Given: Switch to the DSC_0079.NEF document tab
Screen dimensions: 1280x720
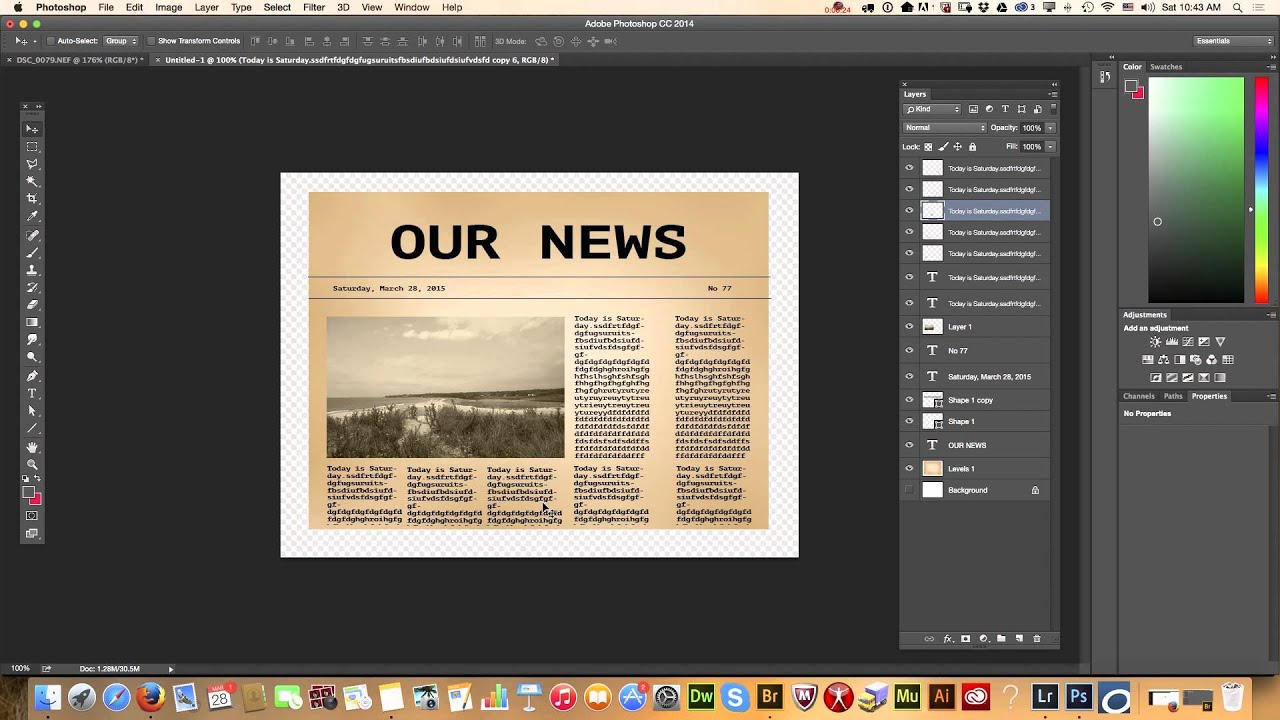Looking at the screenshot, I should (x=76, y=60).
